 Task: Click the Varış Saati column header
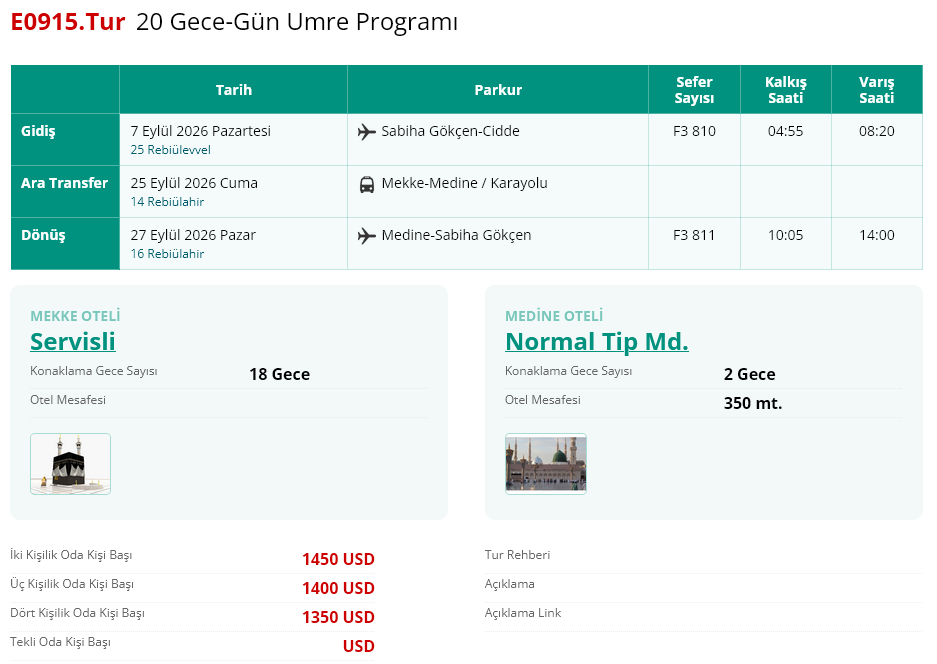877,90
